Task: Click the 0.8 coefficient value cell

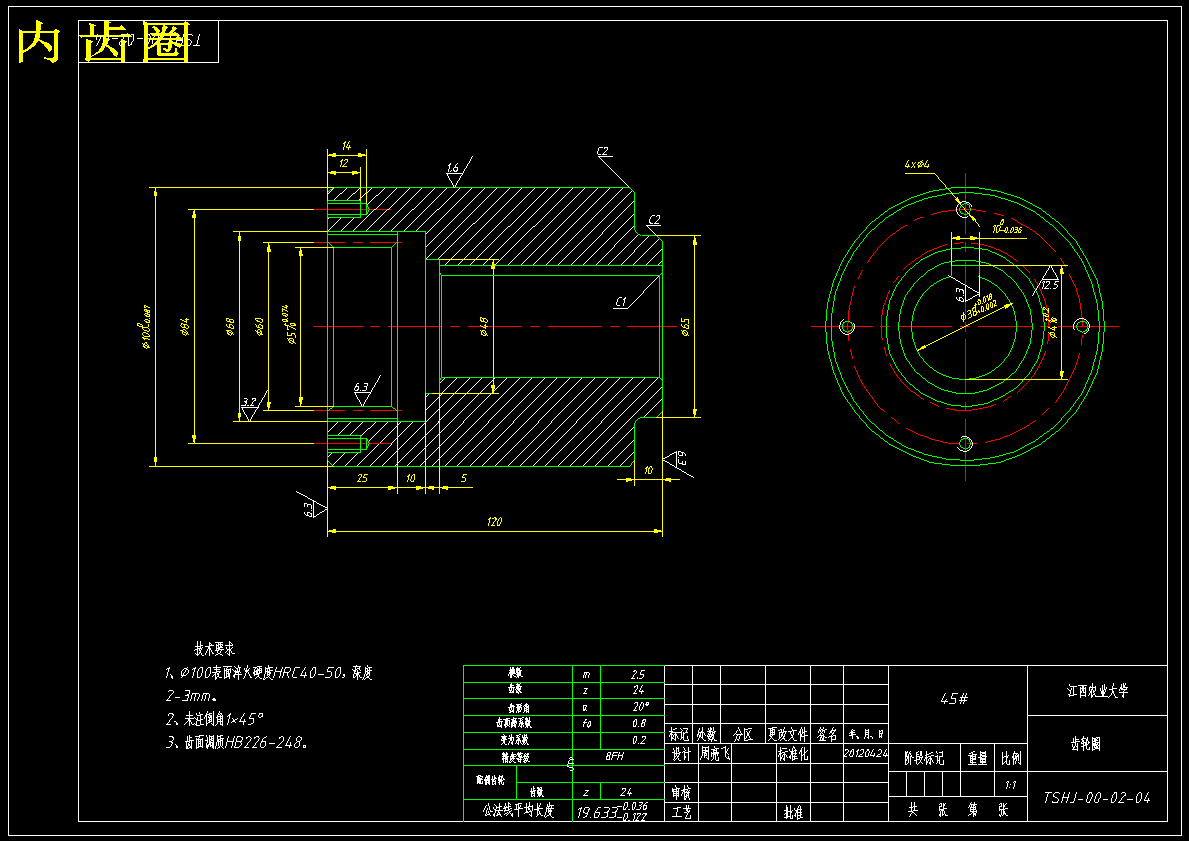Action: (632, 723)
